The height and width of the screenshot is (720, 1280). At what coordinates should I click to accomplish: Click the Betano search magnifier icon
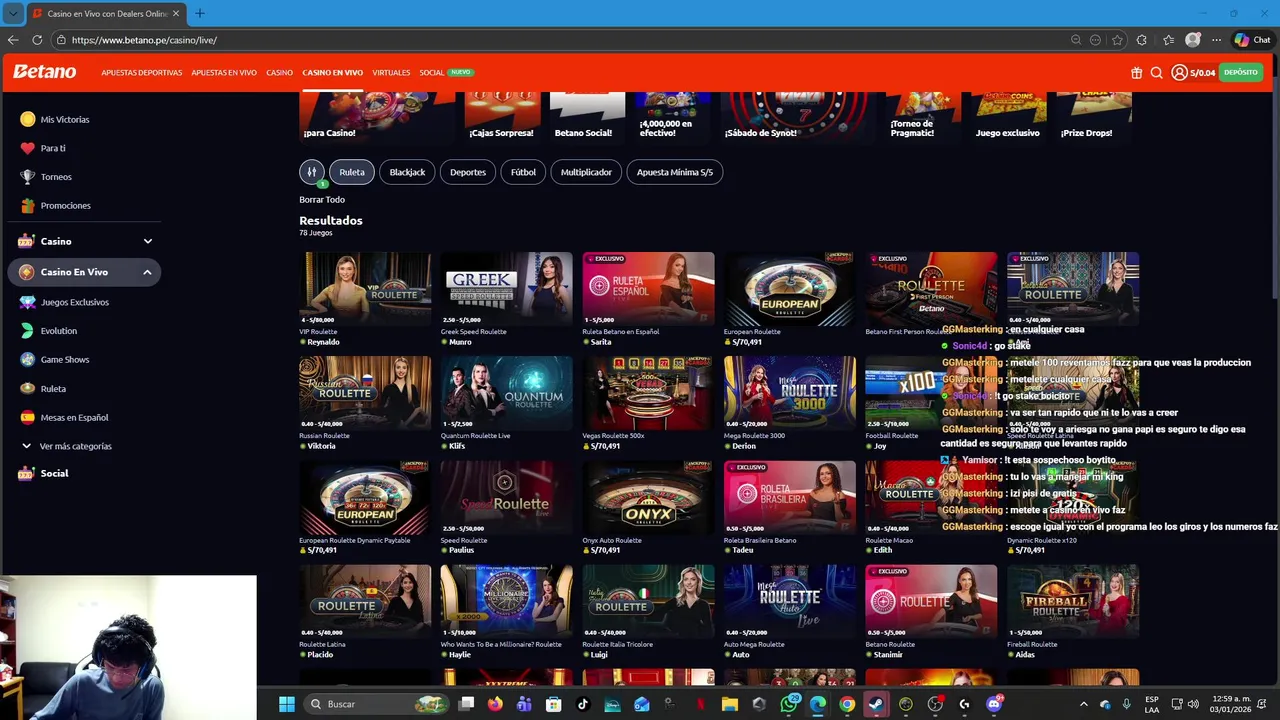[1156, 72]
